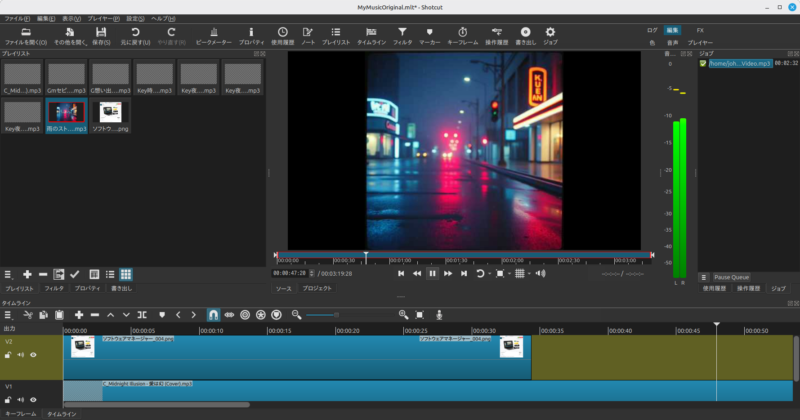
Task: Hide the V2 track with the eye icon
Action: coord(33,355)
